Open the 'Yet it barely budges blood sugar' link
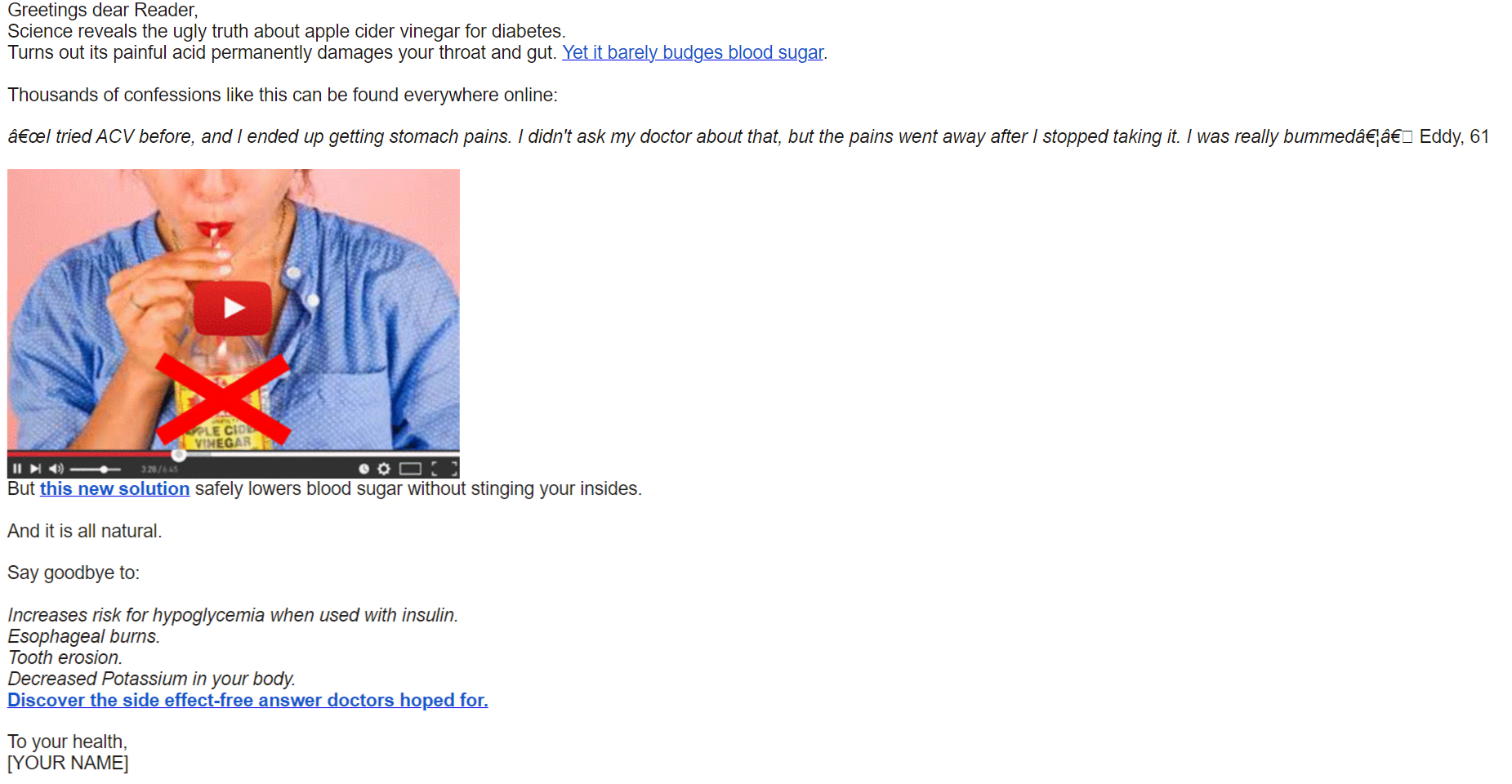Viewport: 1512px width, 784px height. pos(693,52)
